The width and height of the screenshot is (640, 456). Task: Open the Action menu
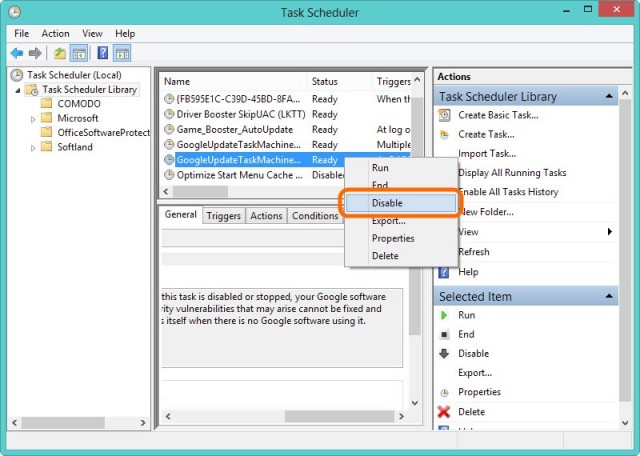pos(56,33)
